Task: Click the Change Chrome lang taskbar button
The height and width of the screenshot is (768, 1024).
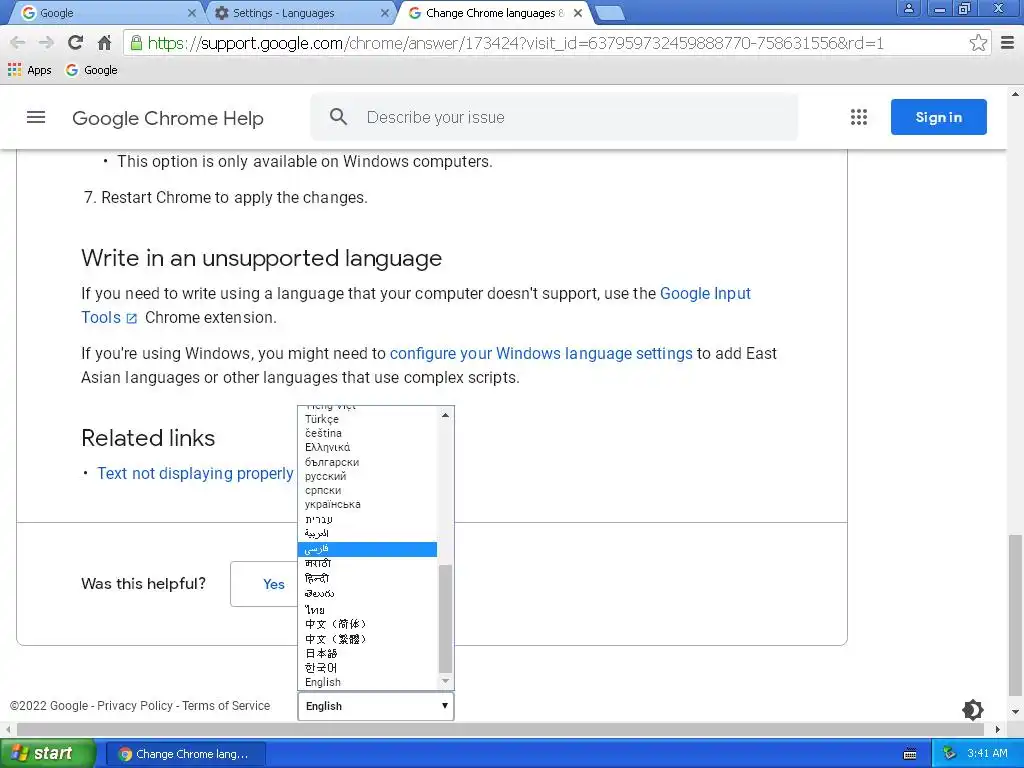Action: tap(185, 754)
